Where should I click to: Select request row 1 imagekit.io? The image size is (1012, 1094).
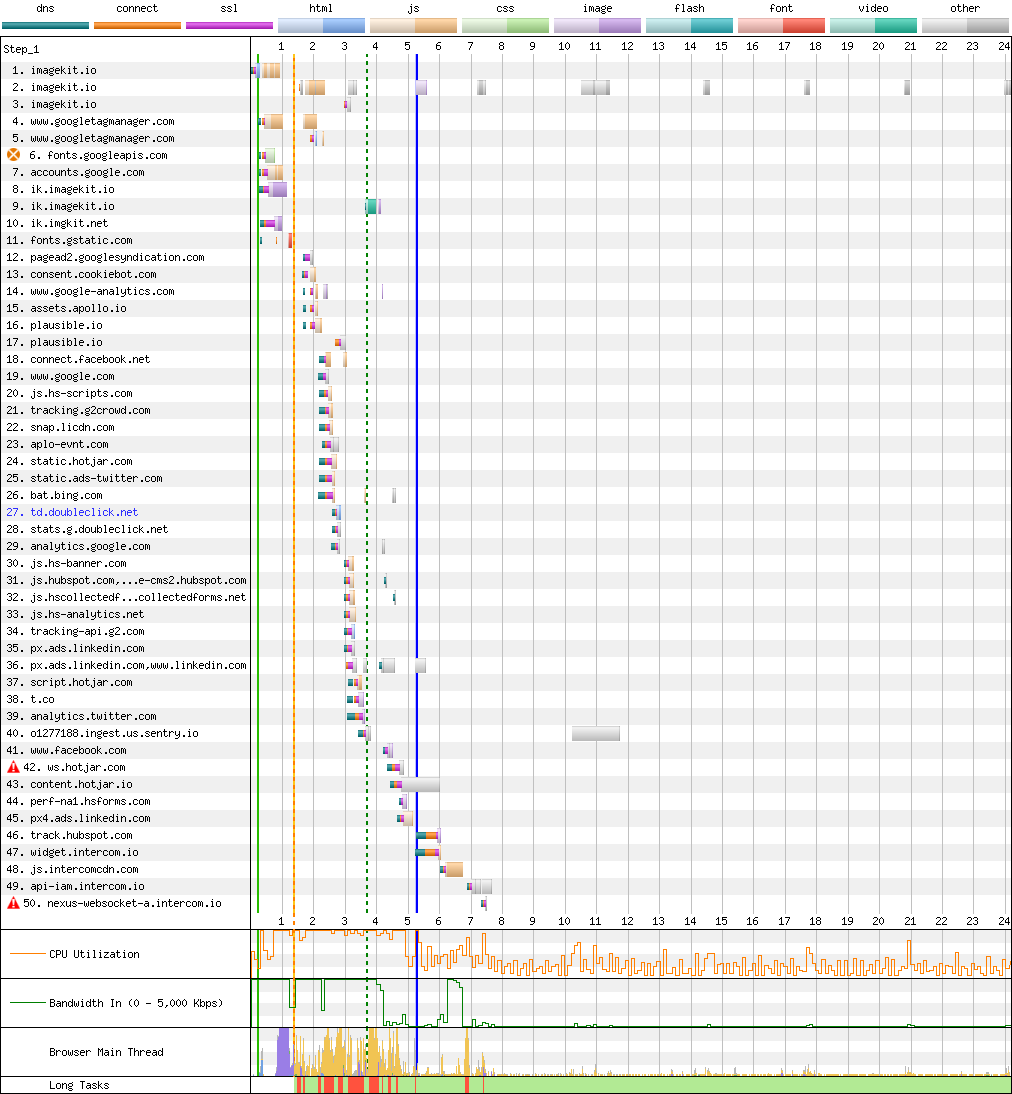point(63,70)
